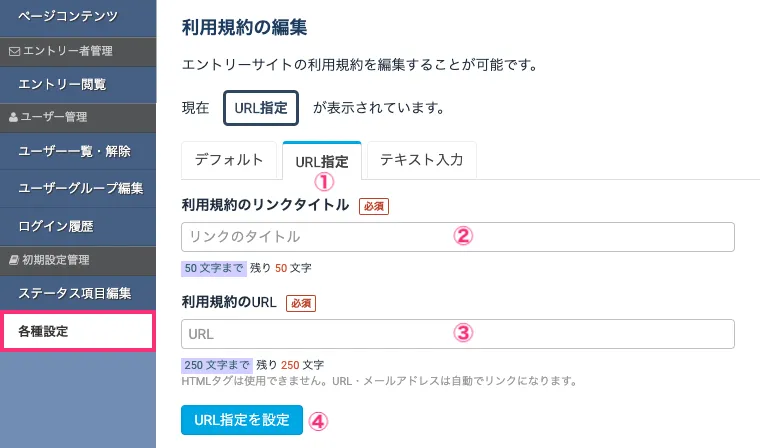The image size is (760, 448).
Task: Click the boxed URL指定 current-status badge
Action: (x=261, y=106)
